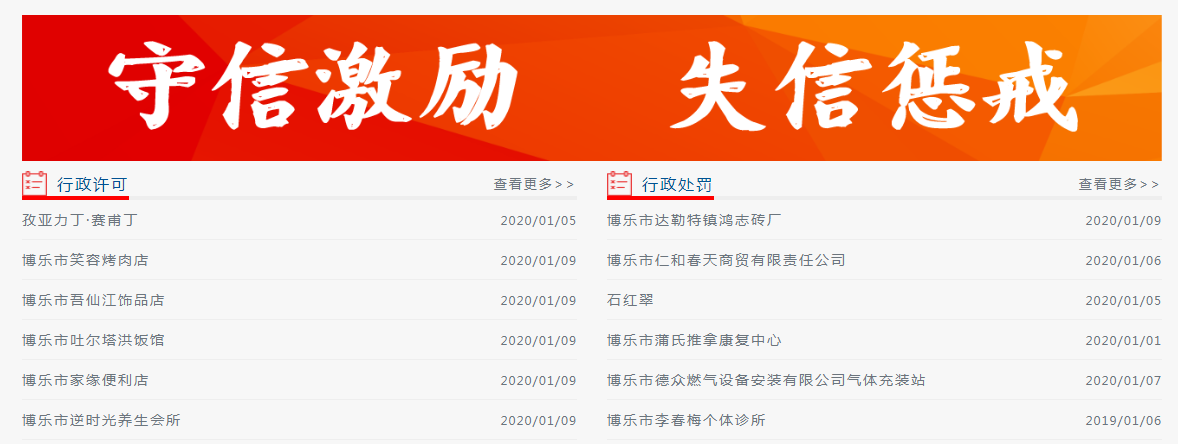View more under 行政处罚 list
Viewport: 1178px width, 444px height.
[x=1119, y=184]
